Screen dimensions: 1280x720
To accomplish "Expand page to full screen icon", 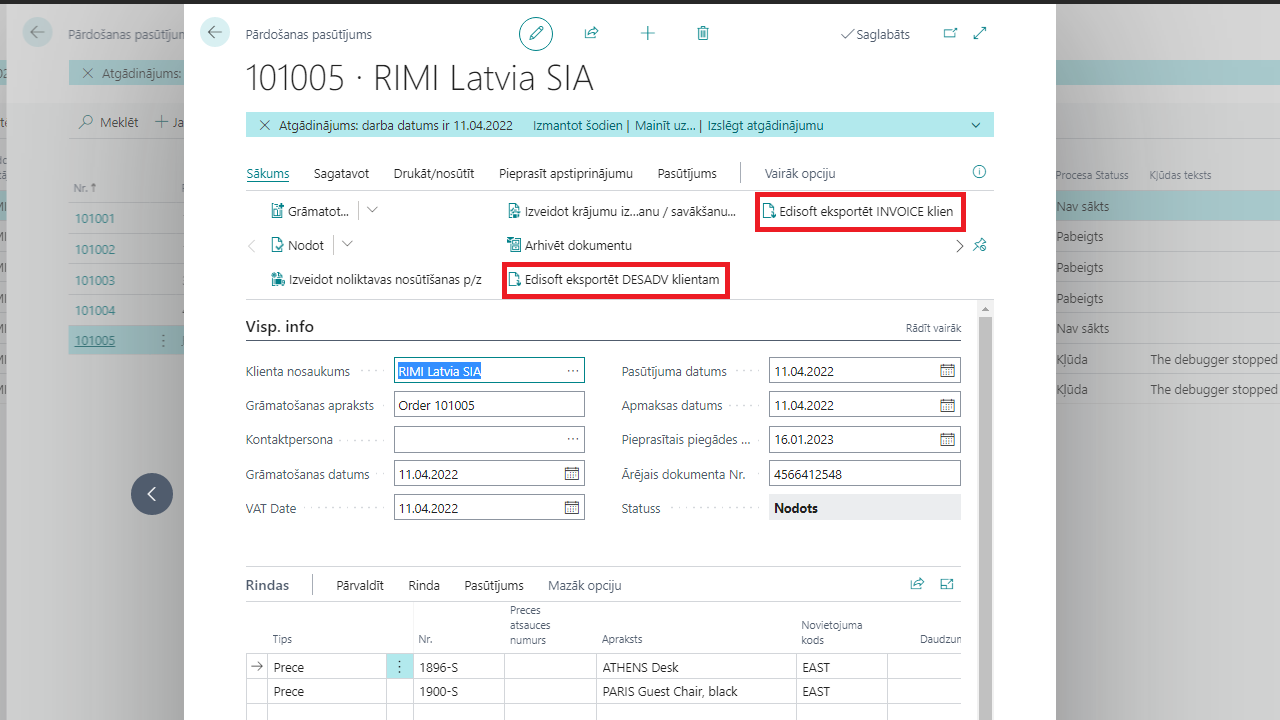I will pos(980,33).
